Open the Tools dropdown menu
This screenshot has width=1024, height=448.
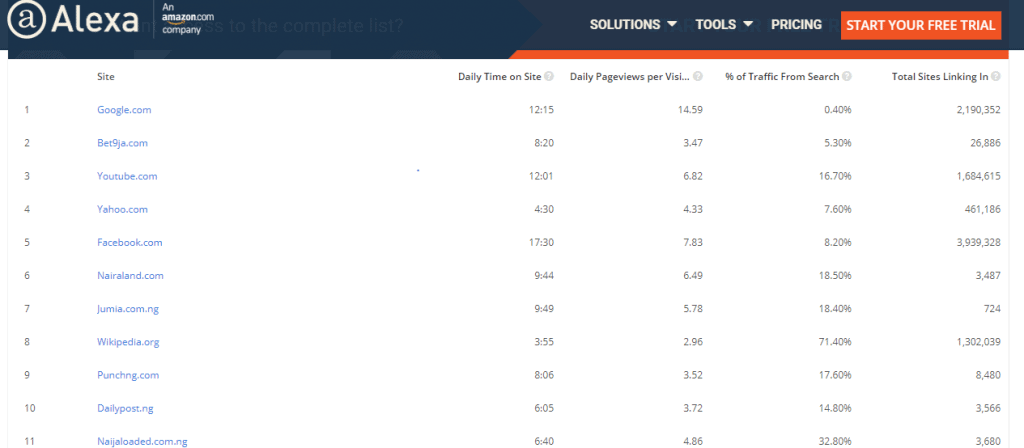pos(724,25)
